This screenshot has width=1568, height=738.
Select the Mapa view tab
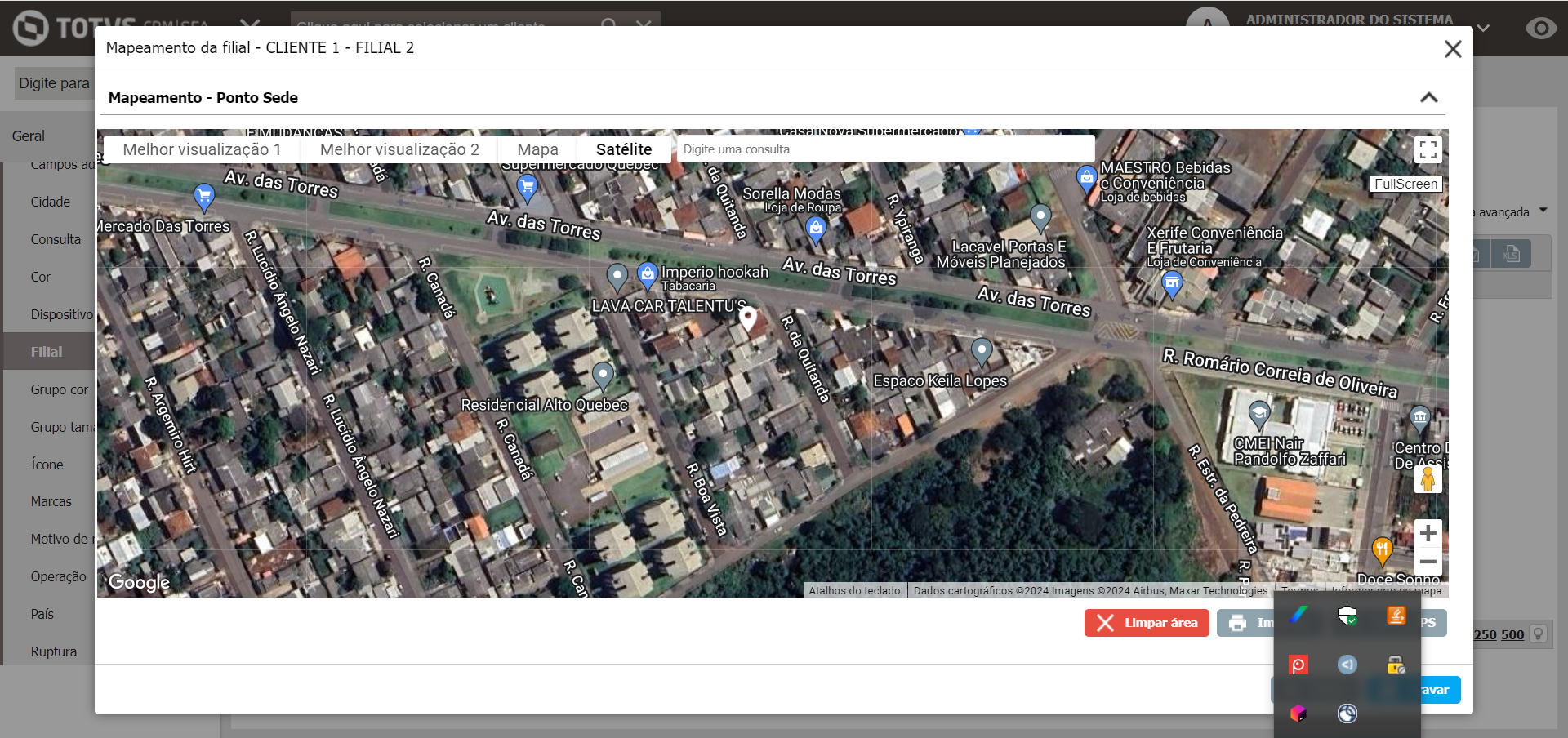[537, 149]
